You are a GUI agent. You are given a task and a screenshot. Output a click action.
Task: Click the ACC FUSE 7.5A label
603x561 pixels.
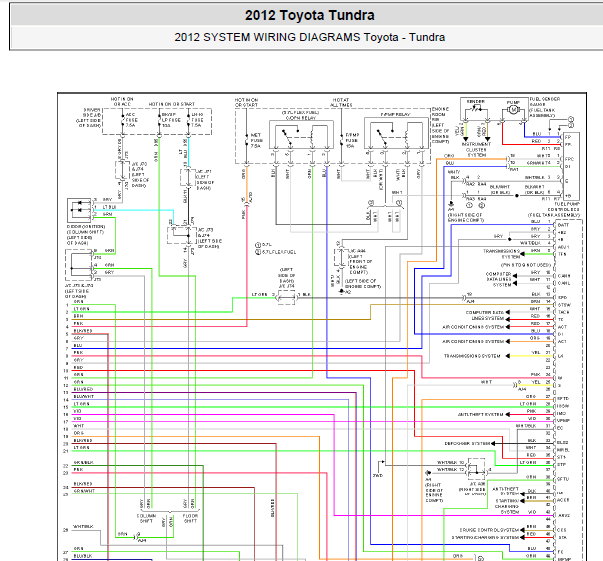point(131,120)
